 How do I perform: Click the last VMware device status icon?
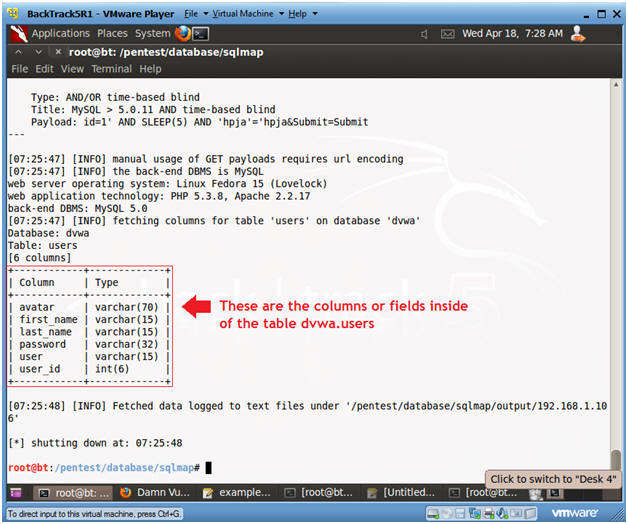coord(530,514)
